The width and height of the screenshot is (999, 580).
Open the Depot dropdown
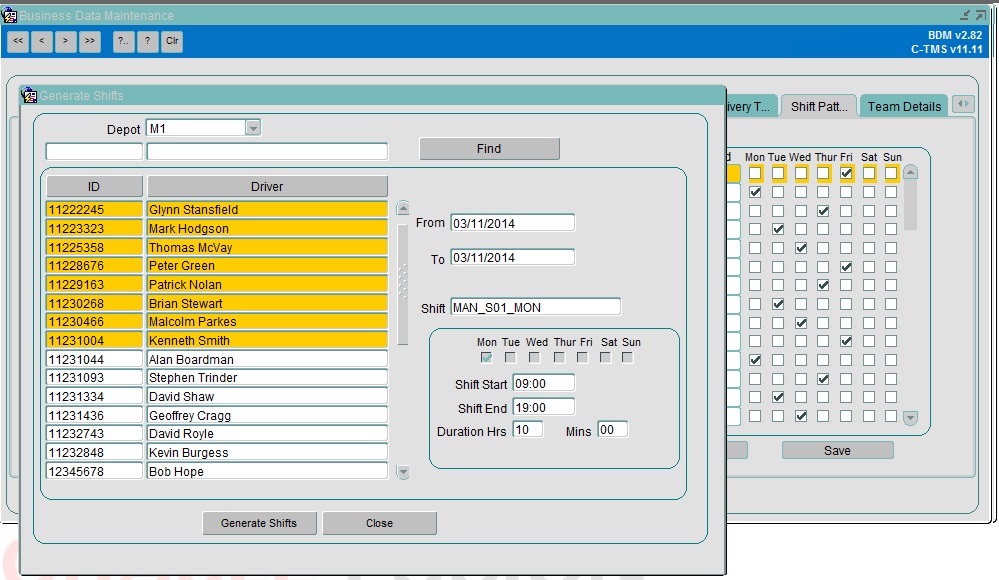click(253, 128)
